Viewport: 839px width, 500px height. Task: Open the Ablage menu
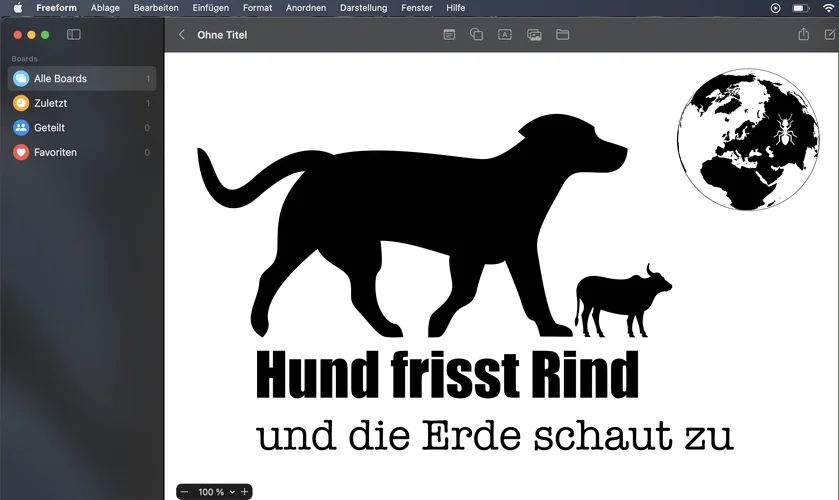click(x=105, y=8)
